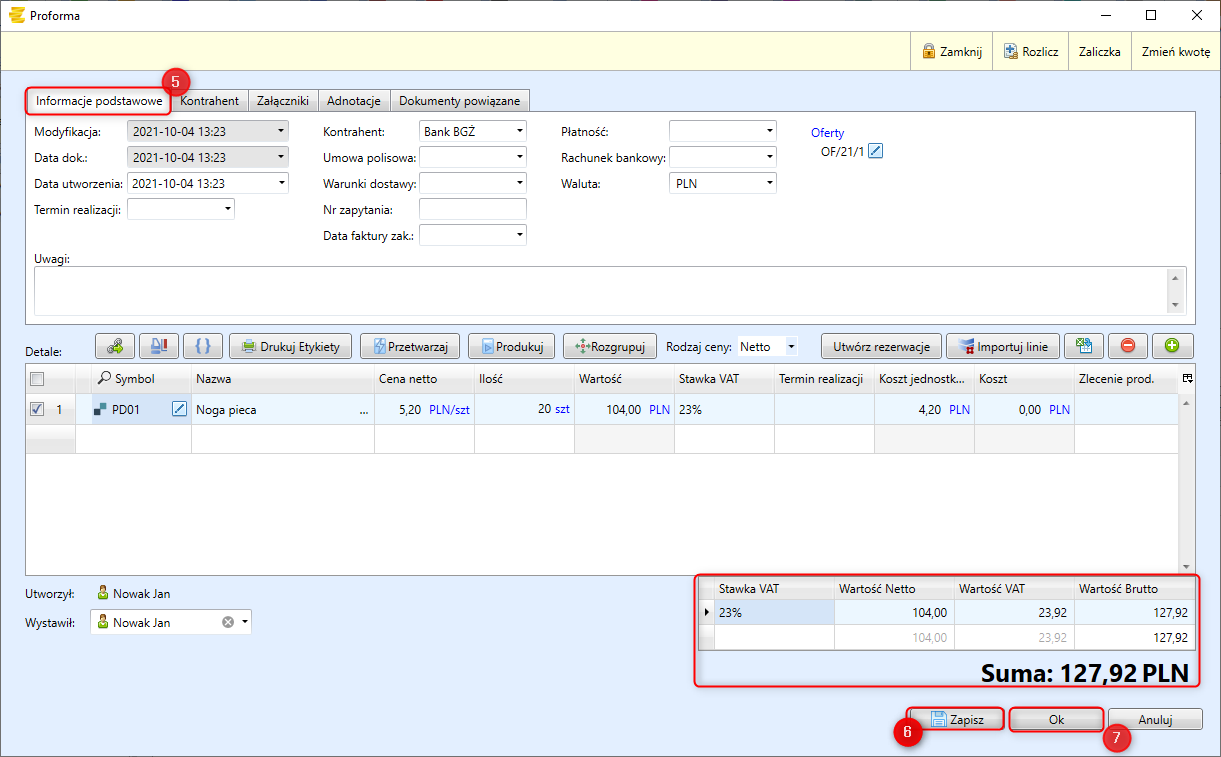Expand the Waluta PLN dropdown
Viewport: 1221px width, 757px height.
pos(768,183)
